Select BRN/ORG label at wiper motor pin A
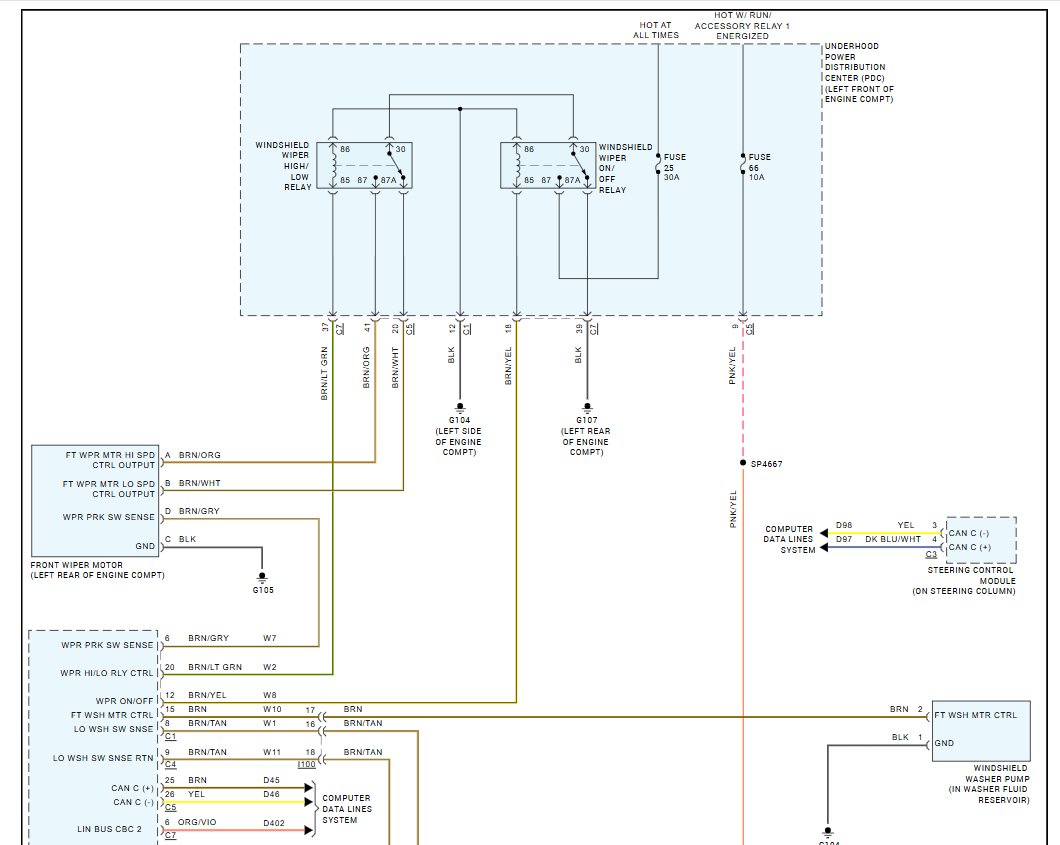This screenshot has height=845, width=1060. 199,456
